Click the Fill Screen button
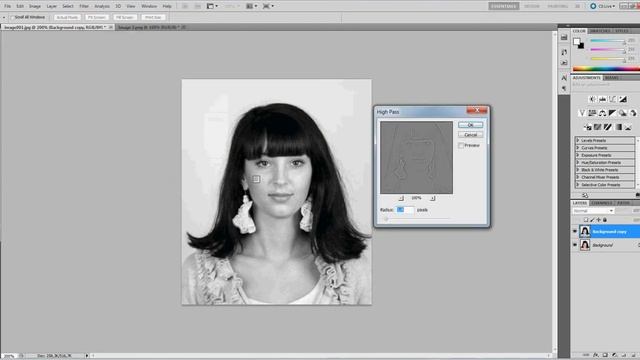 coord(124,18)
